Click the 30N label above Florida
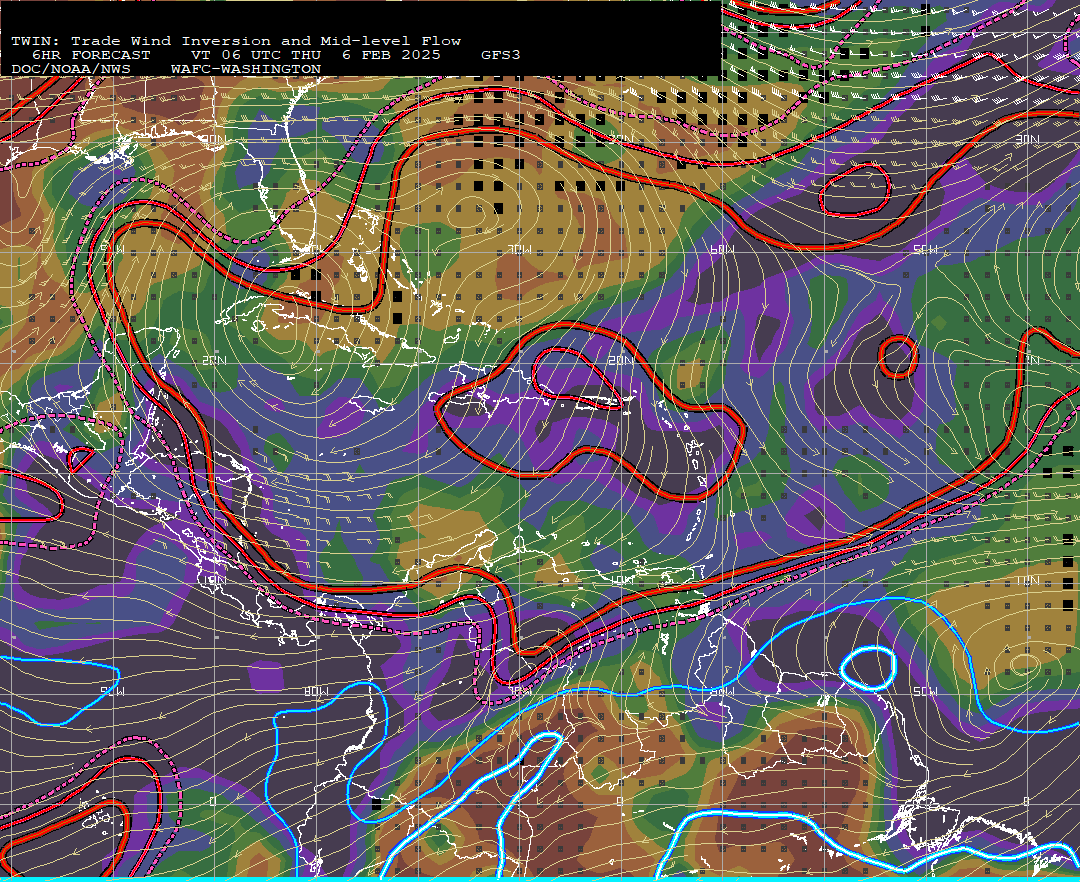Screen dimensions: 1080x882 point(214,140)
